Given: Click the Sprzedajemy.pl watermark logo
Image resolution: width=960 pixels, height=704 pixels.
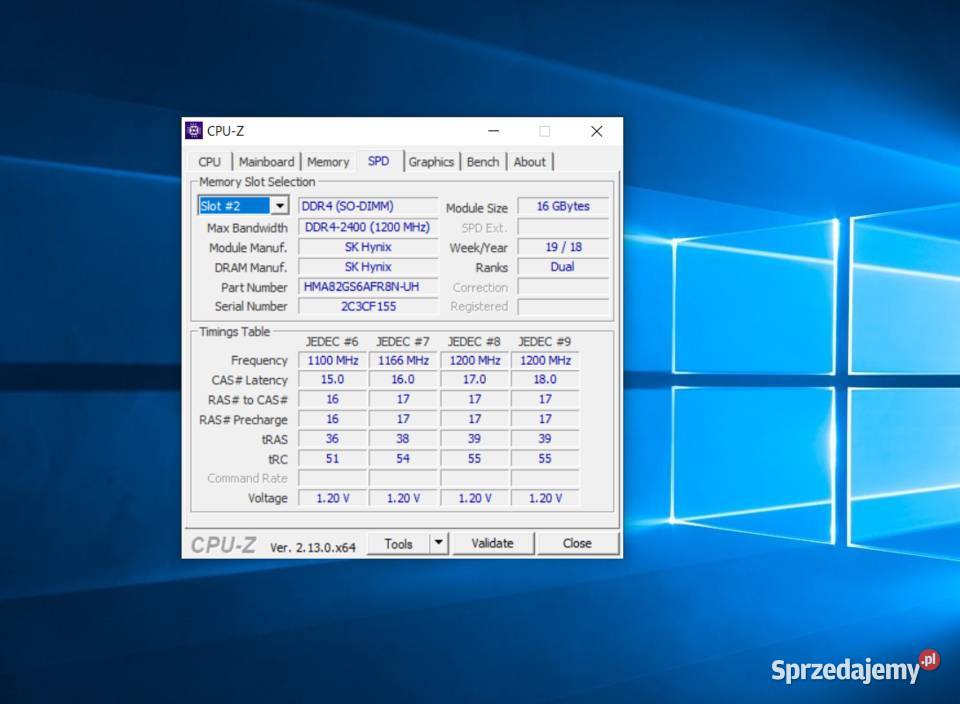Looking at the screenshot, I should (x=855, y=669).
